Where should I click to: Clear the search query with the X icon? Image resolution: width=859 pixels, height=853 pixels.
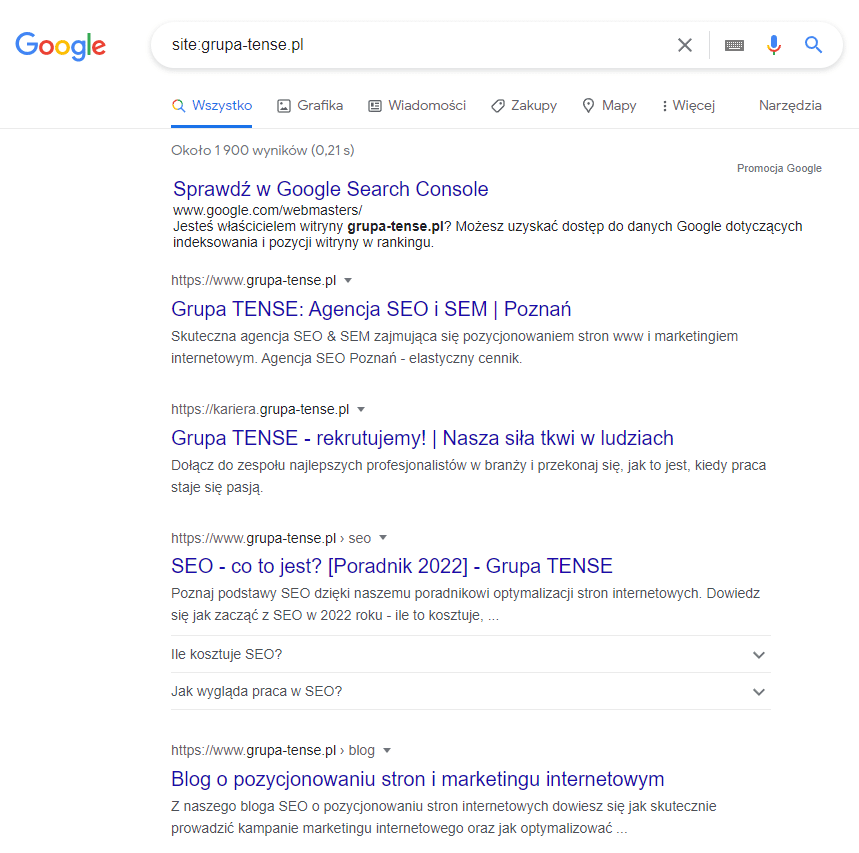click(x=685, y=45)
